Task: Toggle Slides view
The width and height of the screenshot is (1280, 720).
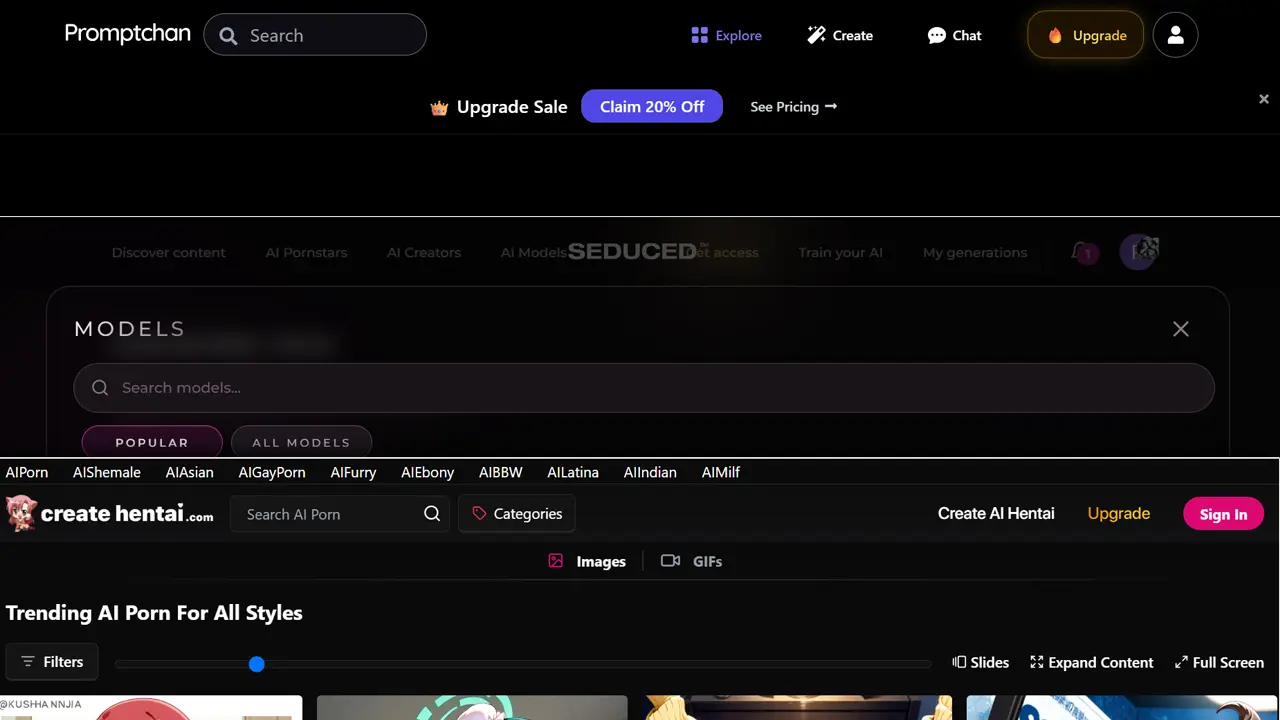Action: tap(981, 662)
